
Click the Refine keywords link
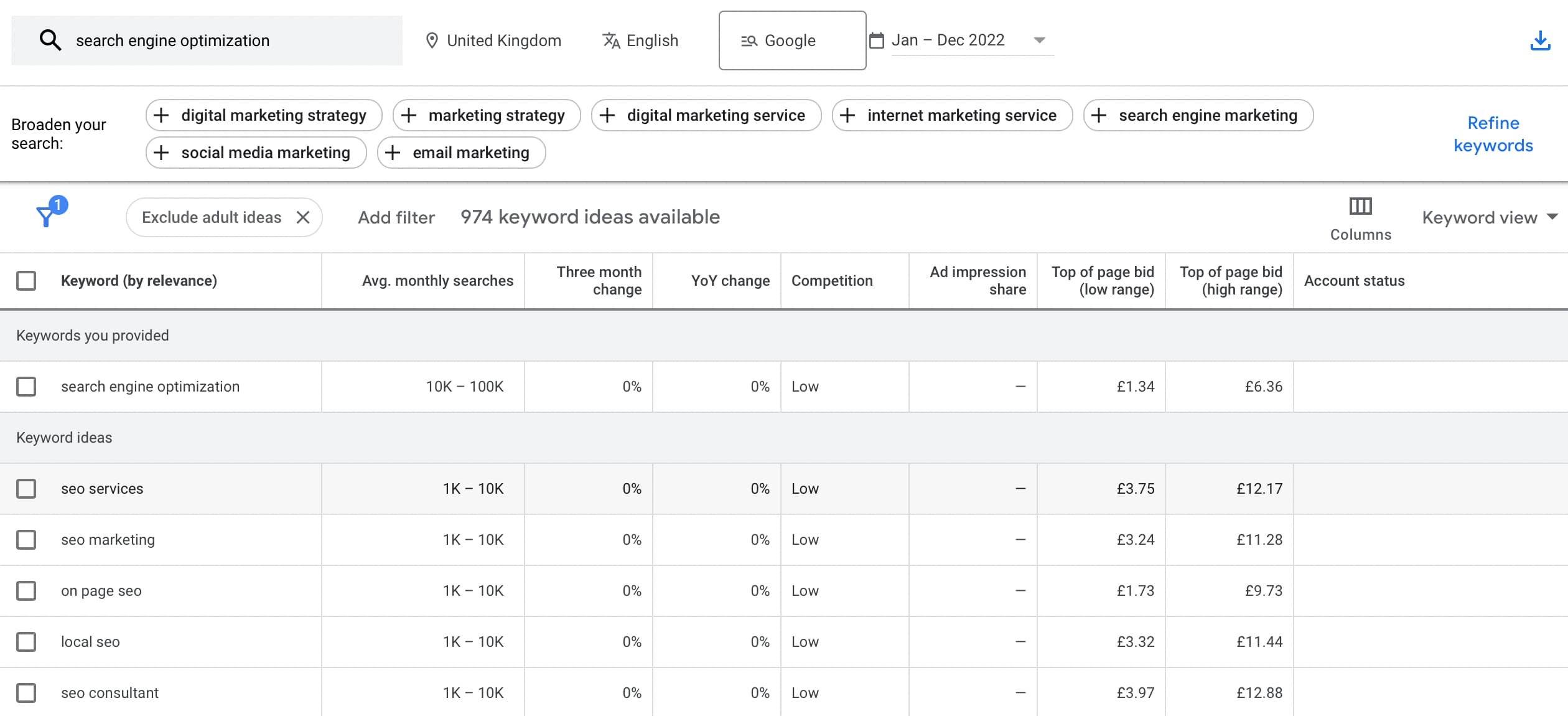[1493, 134]
